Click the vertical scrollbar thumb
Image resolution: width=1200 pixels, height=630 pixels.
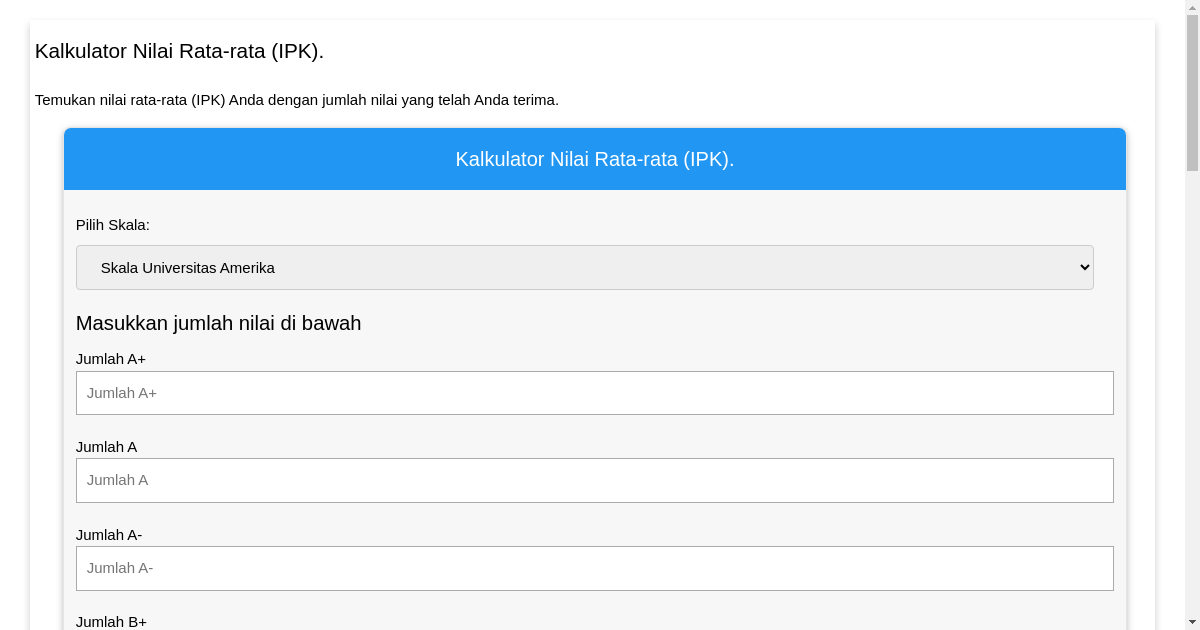point(1192,92)
